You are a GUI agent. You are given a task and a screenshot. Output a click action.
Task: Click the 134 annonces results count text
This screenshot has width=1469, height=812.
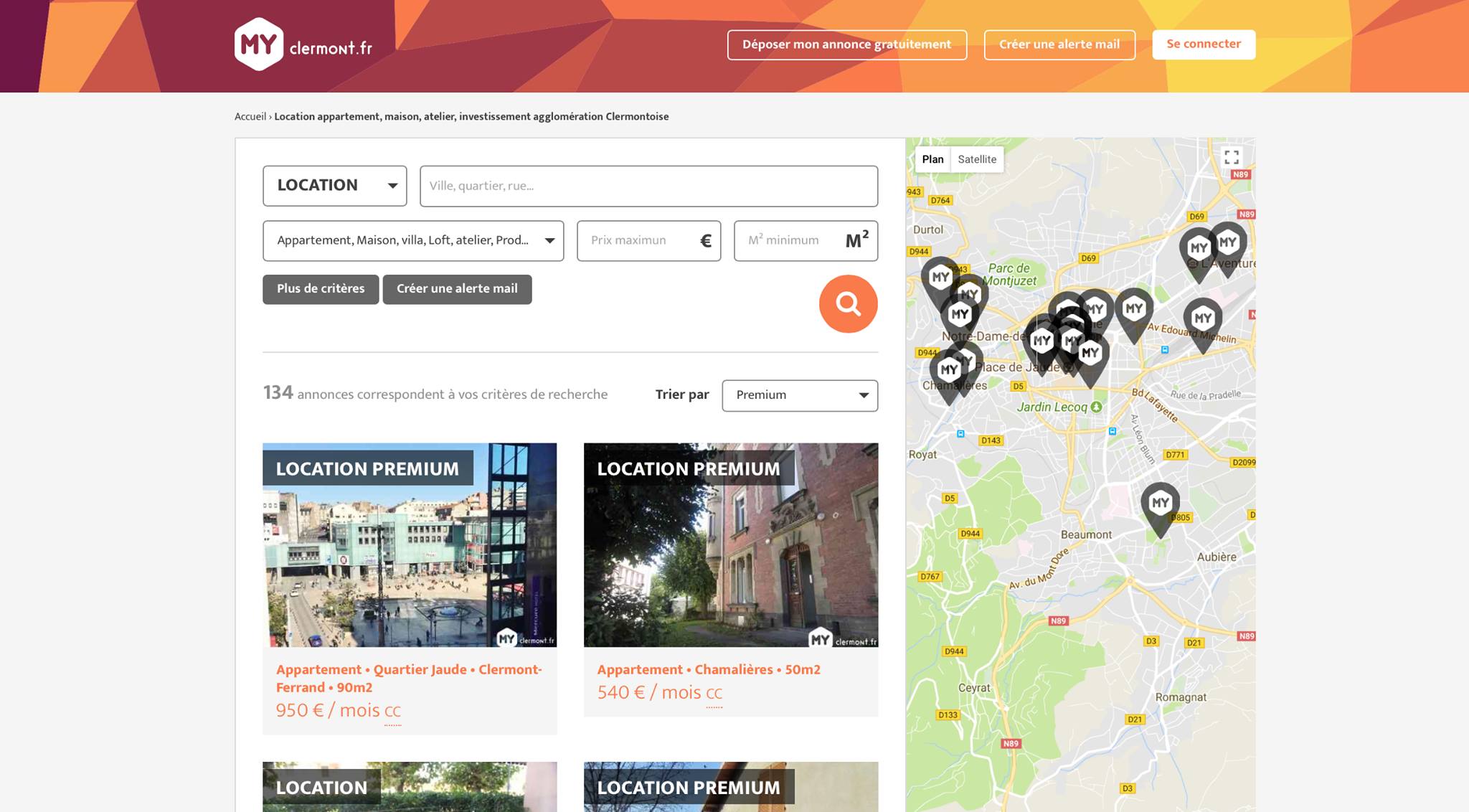[435, 393]
